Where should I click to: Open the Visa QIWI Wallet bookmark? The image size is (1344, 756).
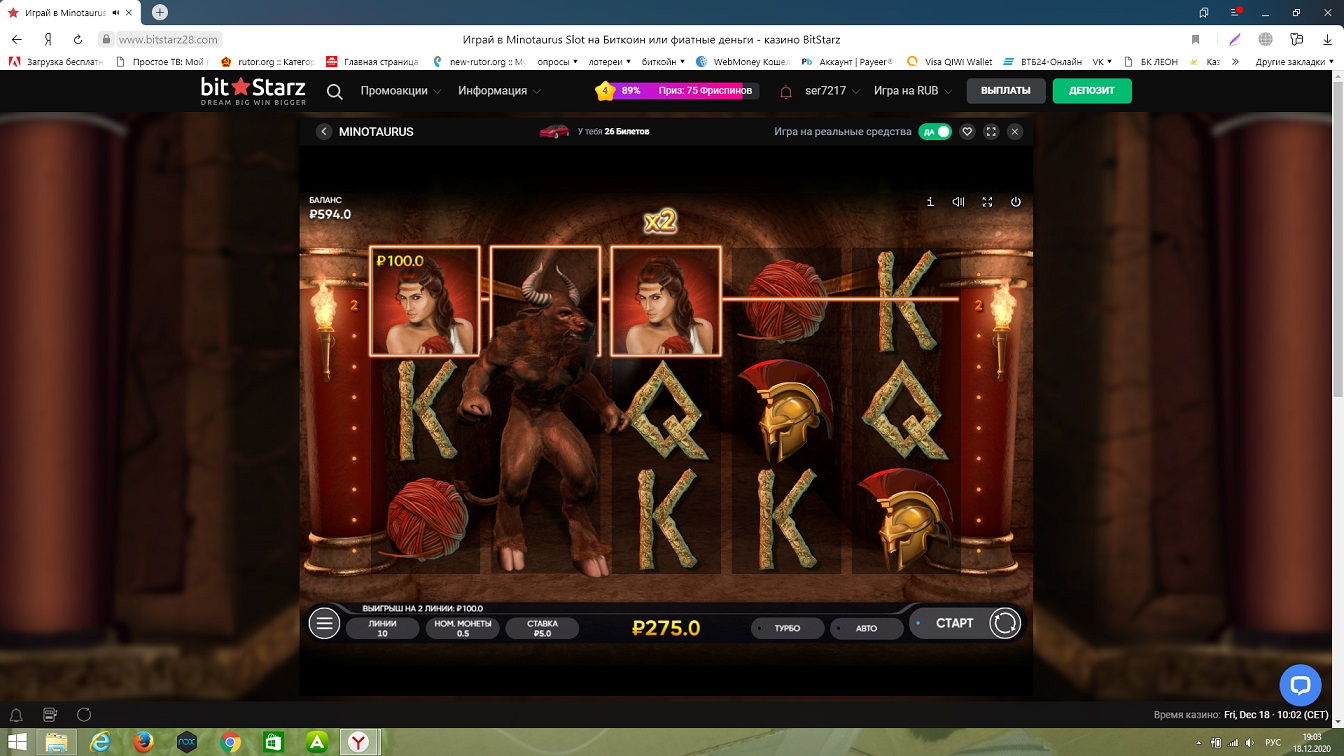[949, 61]
